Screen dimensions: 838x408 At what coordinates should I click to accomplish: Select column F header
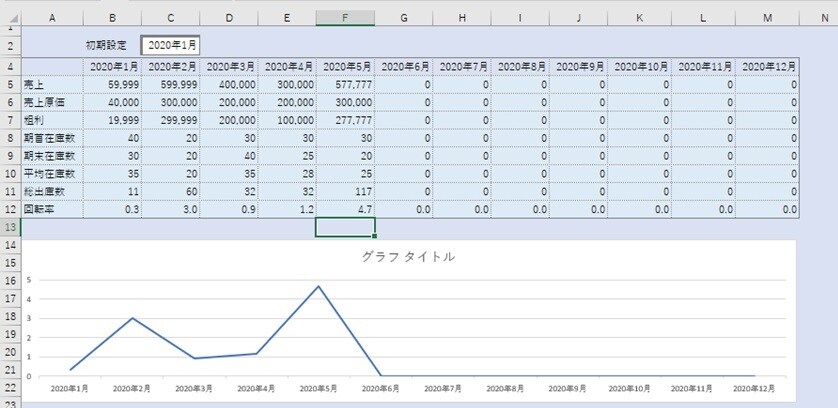pyautogui.click(x=345, y=18)
